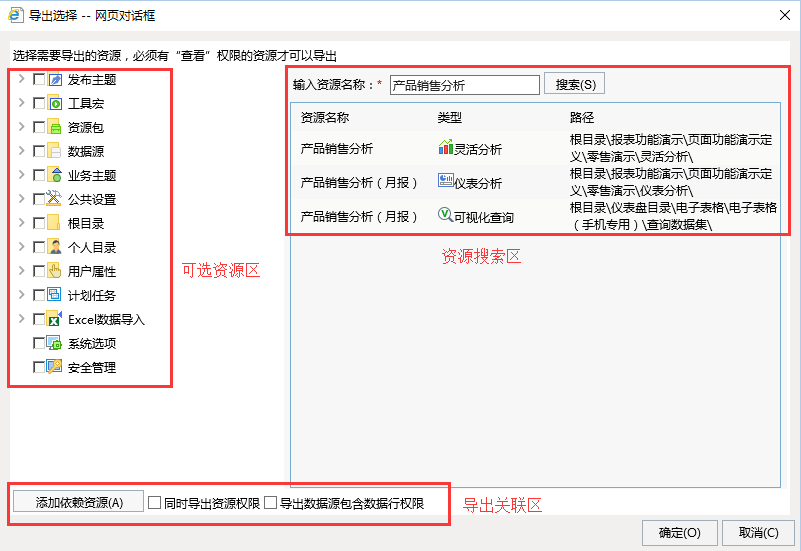This screenshot has width=801, height=551.
Task: Click the 系统选项 icon
Action: (x=55, y=343)
